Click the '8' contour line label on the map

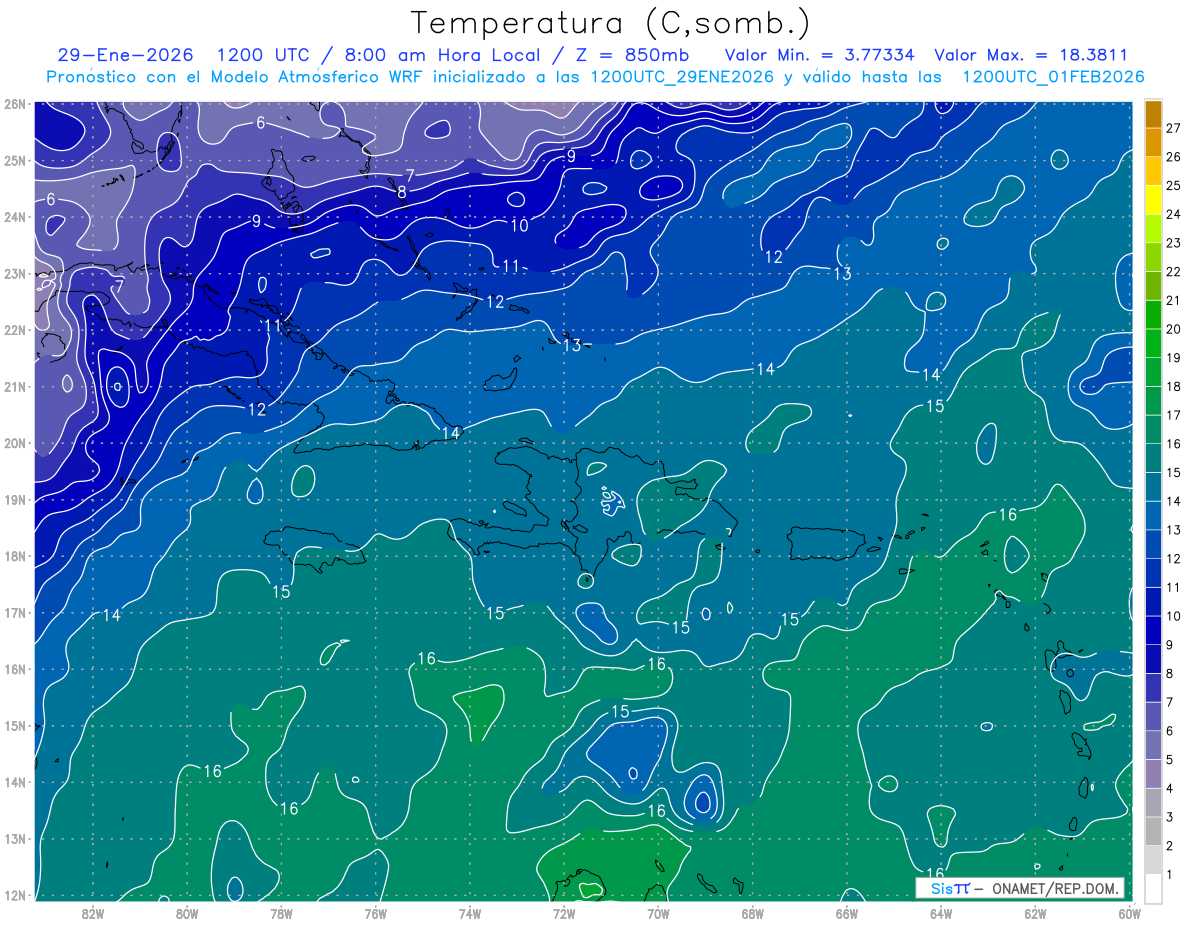point(402,192)
